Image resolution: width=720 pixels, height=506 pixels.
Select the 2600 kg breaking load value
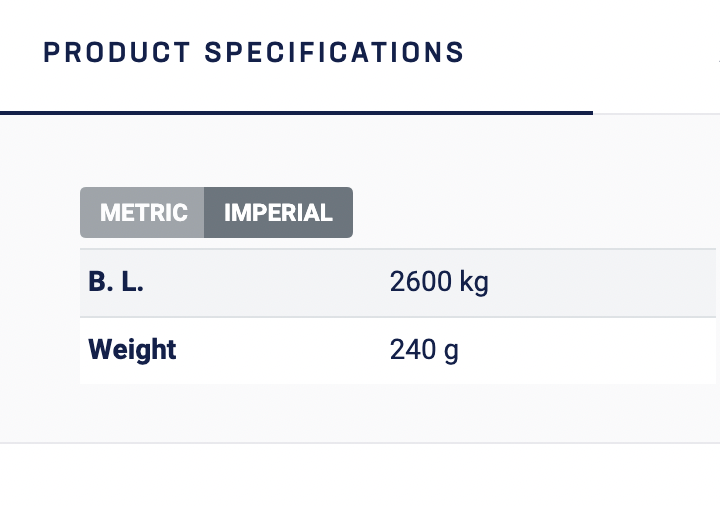(x=438, y=283)
